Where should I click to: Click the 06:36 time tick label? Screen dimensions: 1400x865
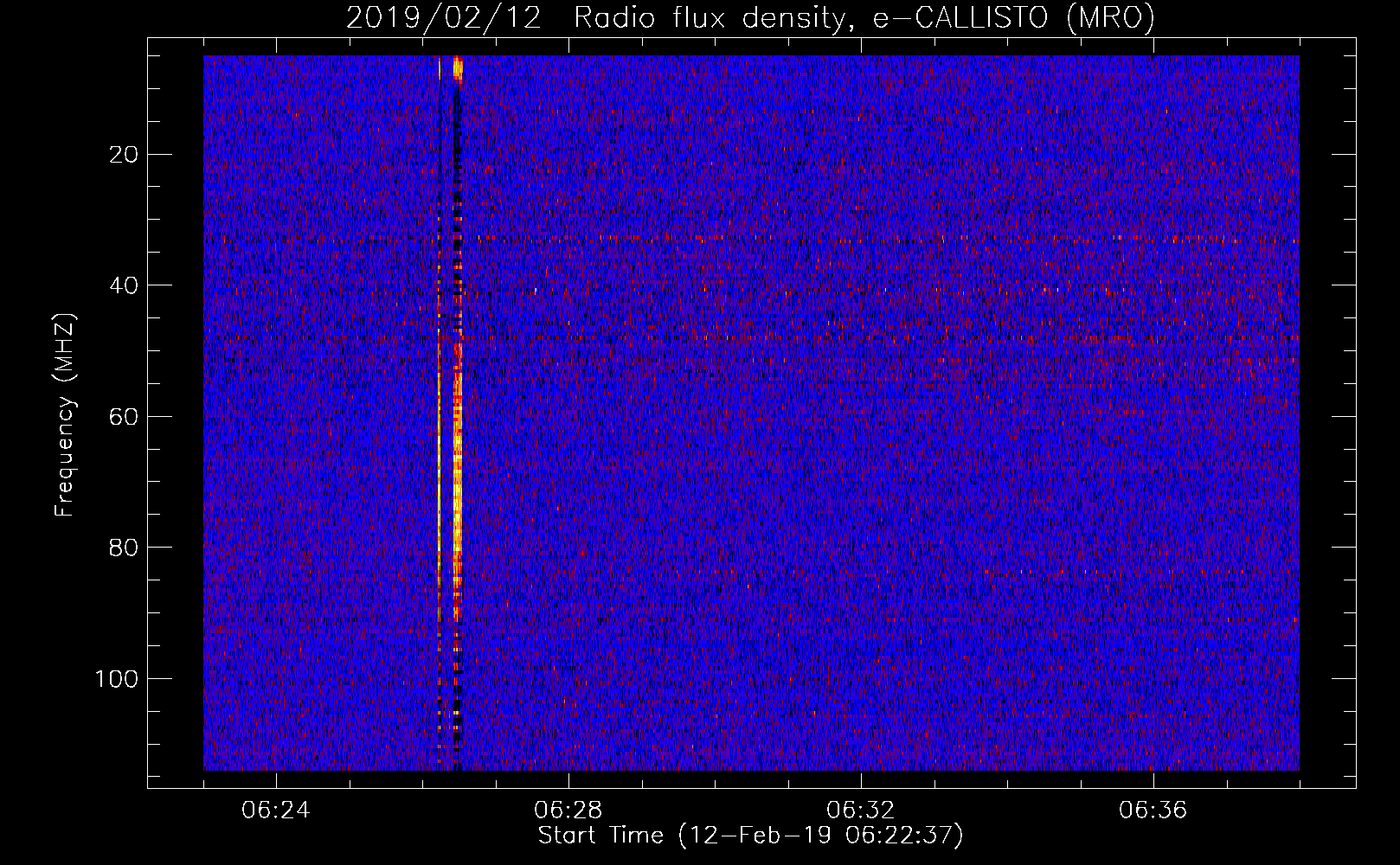coord(1153,811)
